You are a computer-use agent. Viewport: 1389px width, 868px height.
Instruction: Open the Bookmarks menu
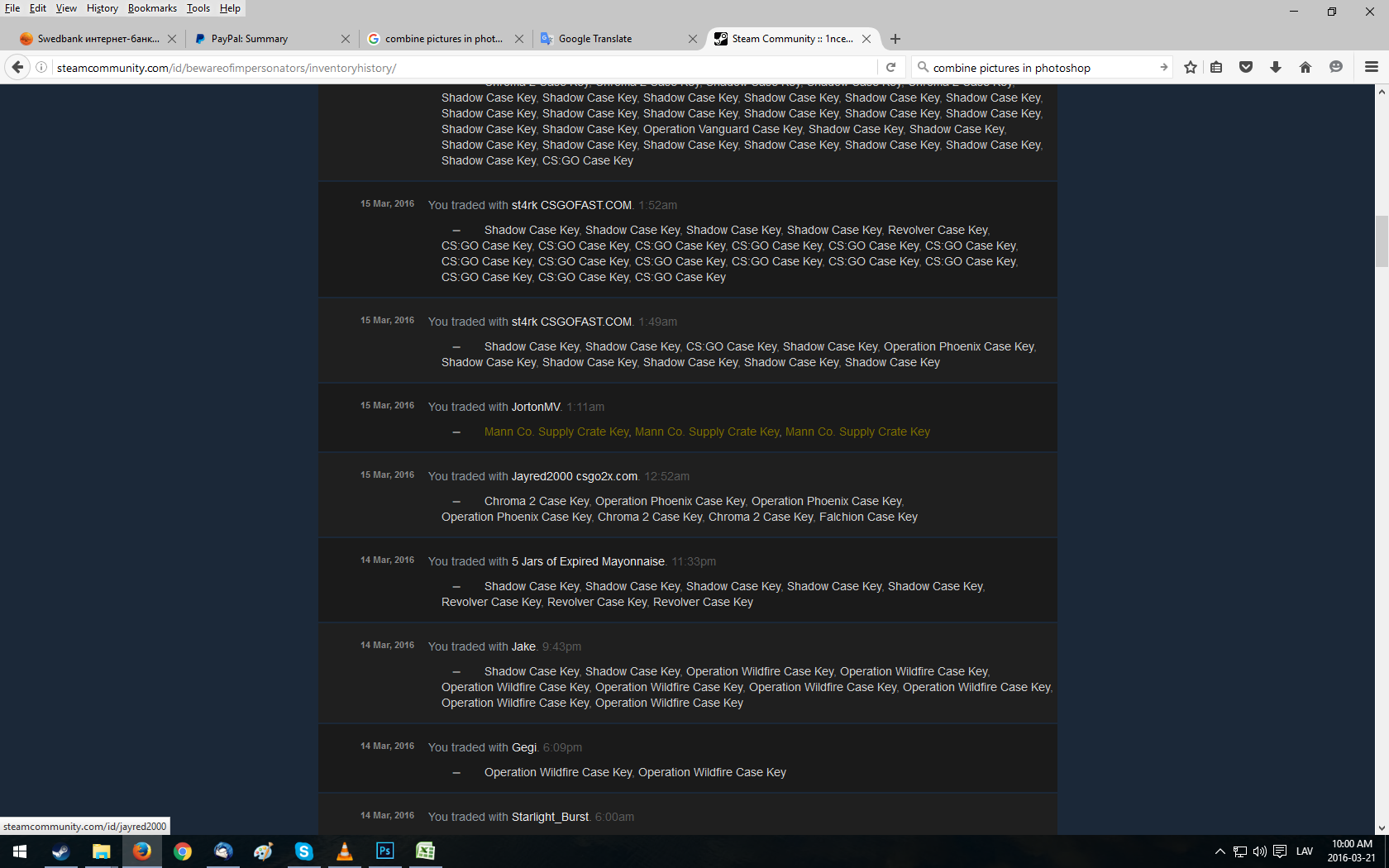[152, 8]
